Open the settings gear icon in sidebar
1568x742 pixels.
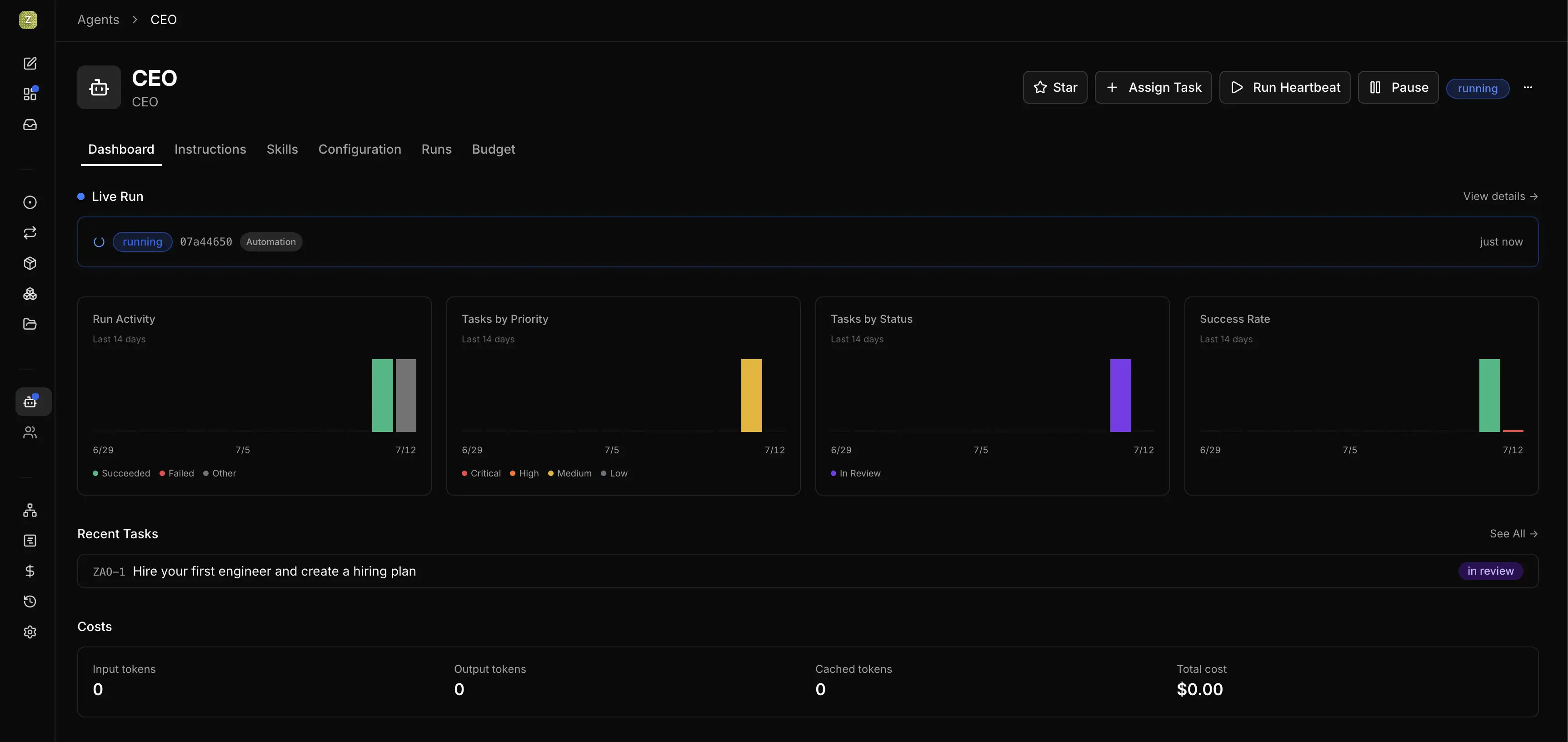30,632
